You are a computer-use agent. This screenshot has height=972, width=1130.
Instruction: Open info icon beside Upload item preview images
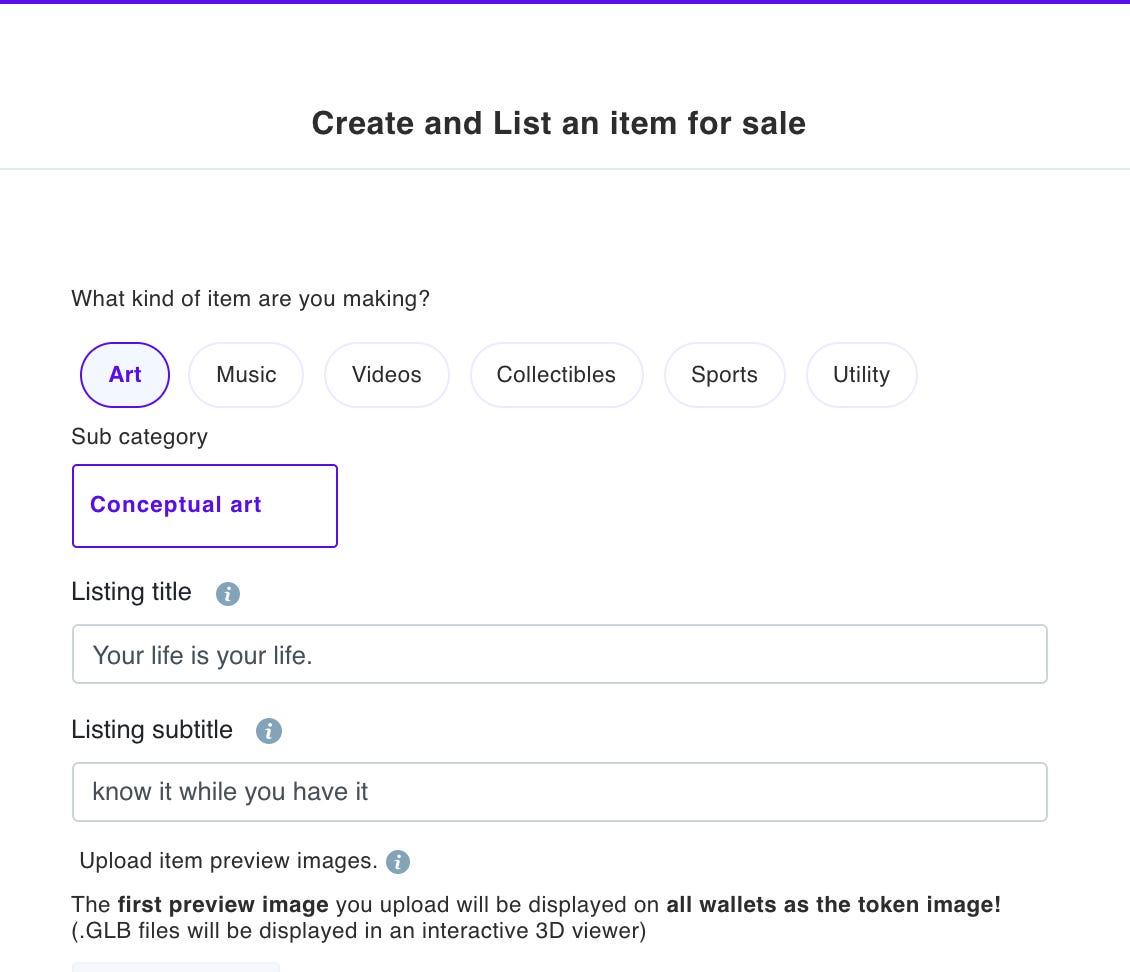point(398,862)
